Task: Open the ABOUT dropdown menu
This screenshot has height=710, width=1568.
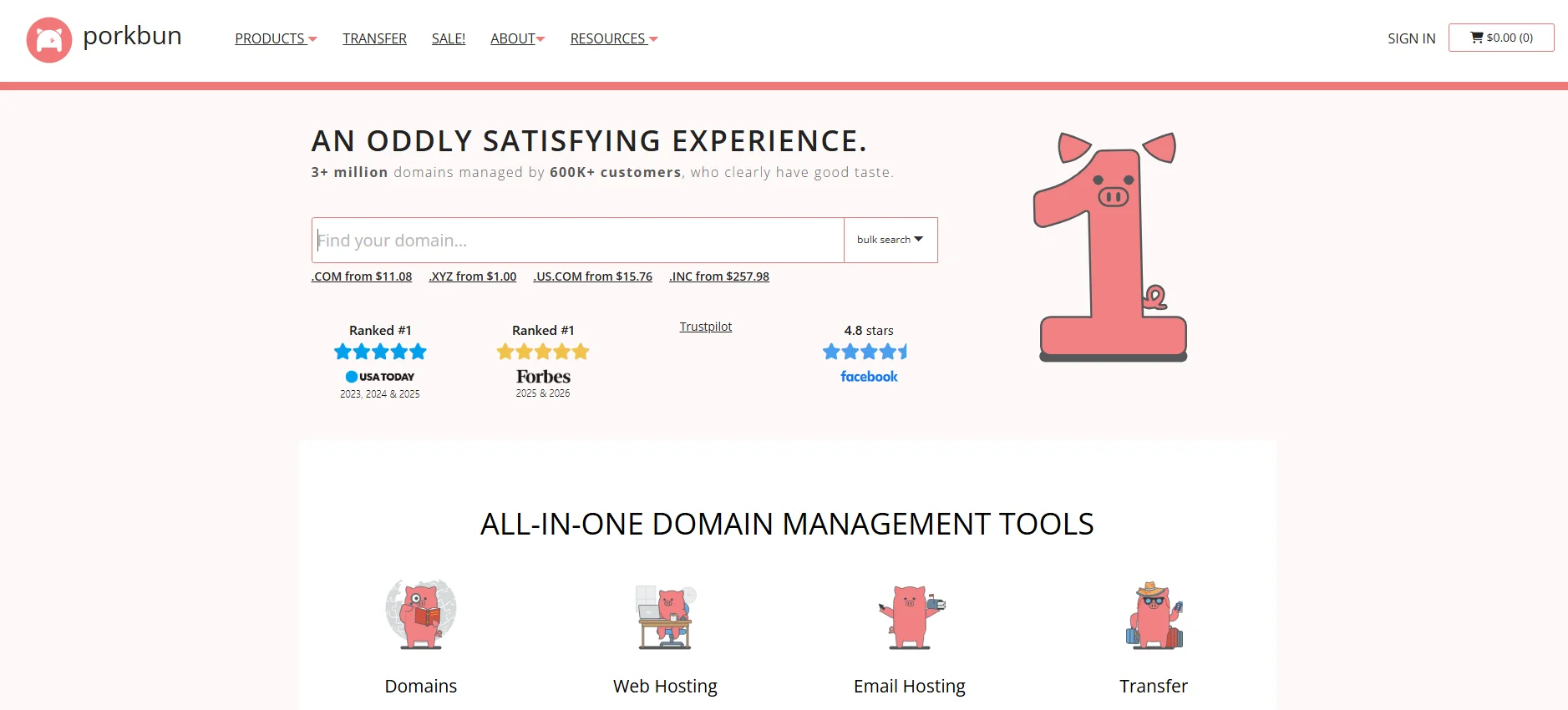Action: (x=517, y=38)
